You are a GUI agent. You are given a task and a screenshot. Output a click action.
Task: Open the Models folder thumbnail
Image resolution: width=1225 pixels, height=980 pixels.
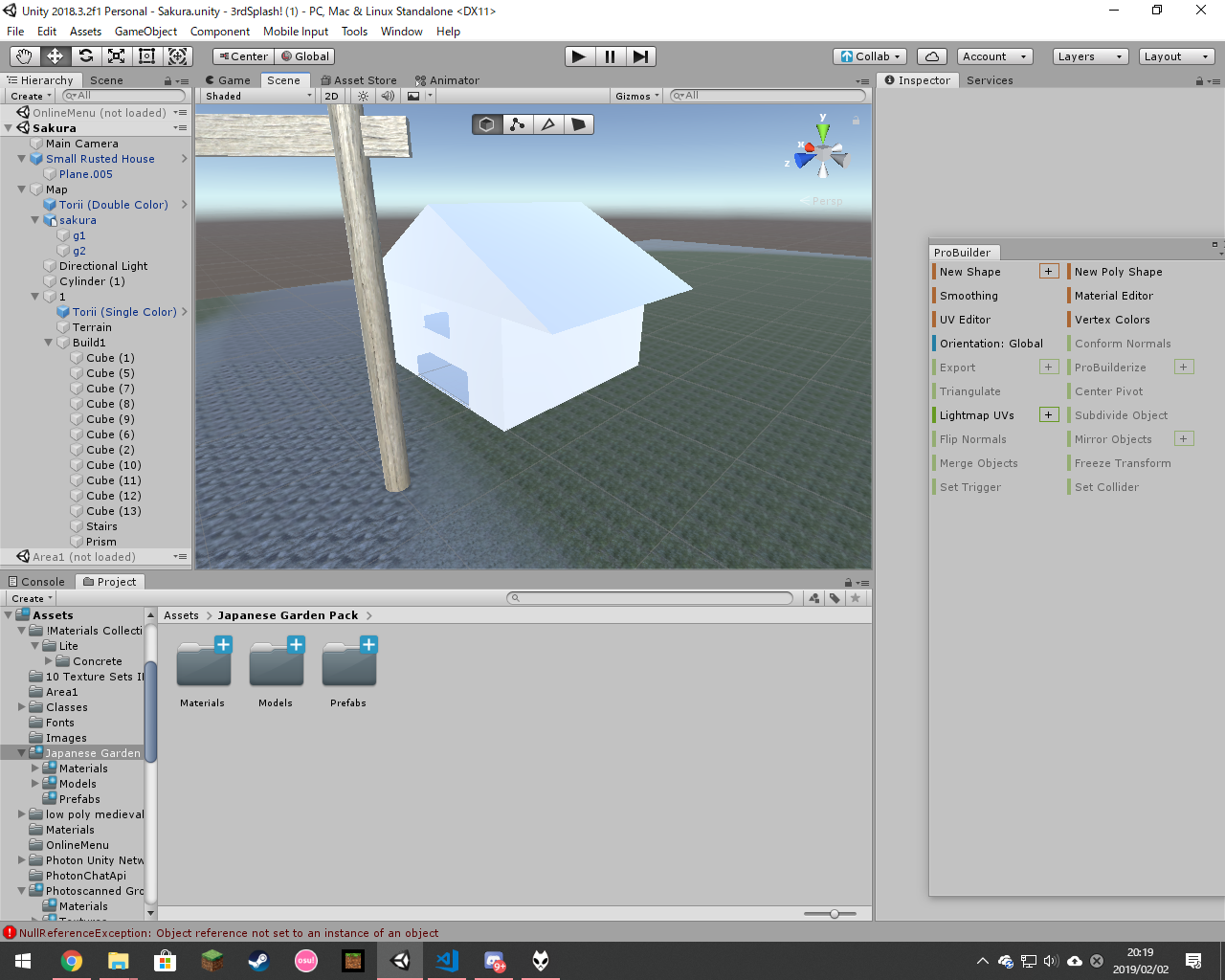(x=276, y=665)
